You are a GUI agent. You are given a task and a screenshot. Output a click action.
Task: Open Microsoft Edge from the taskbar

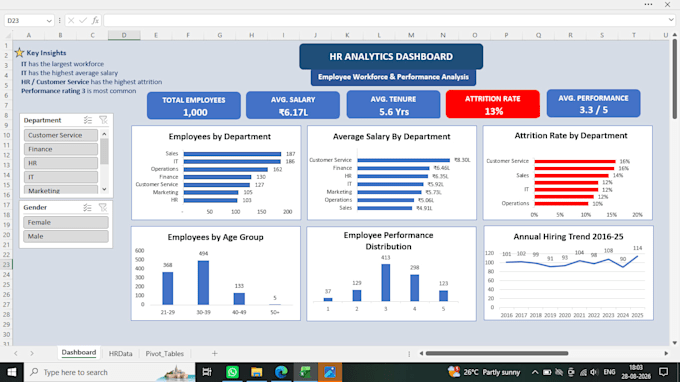[x=281, y=372]
